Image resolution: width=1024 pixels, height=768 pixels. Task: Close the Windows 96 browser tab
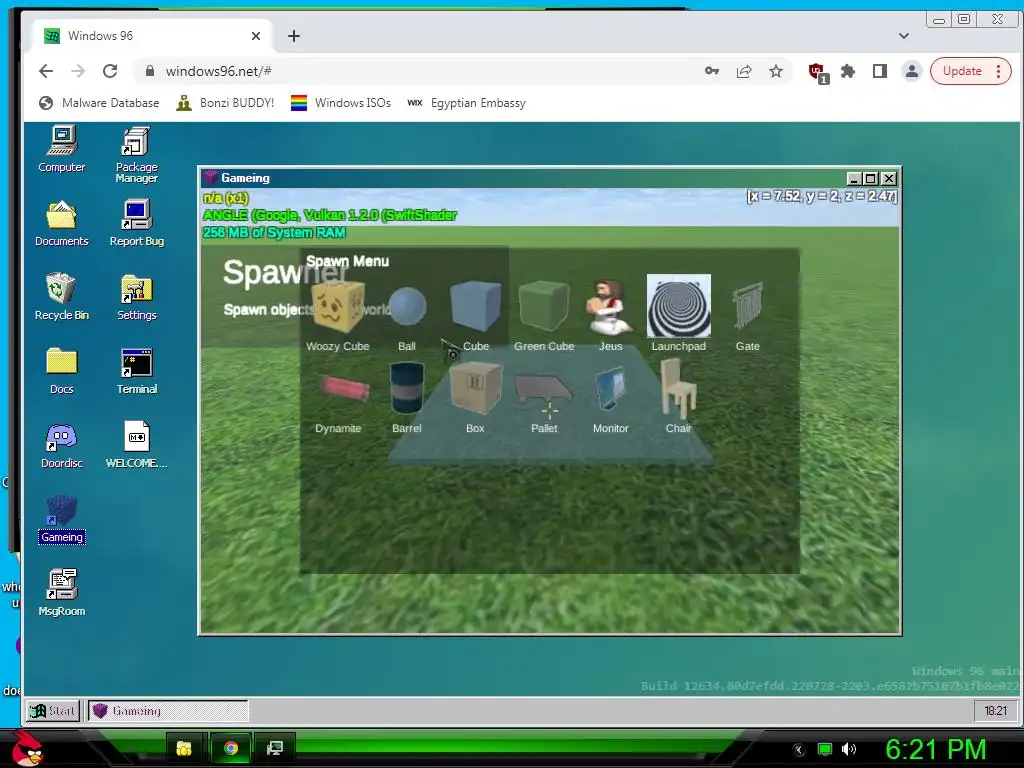256,36
